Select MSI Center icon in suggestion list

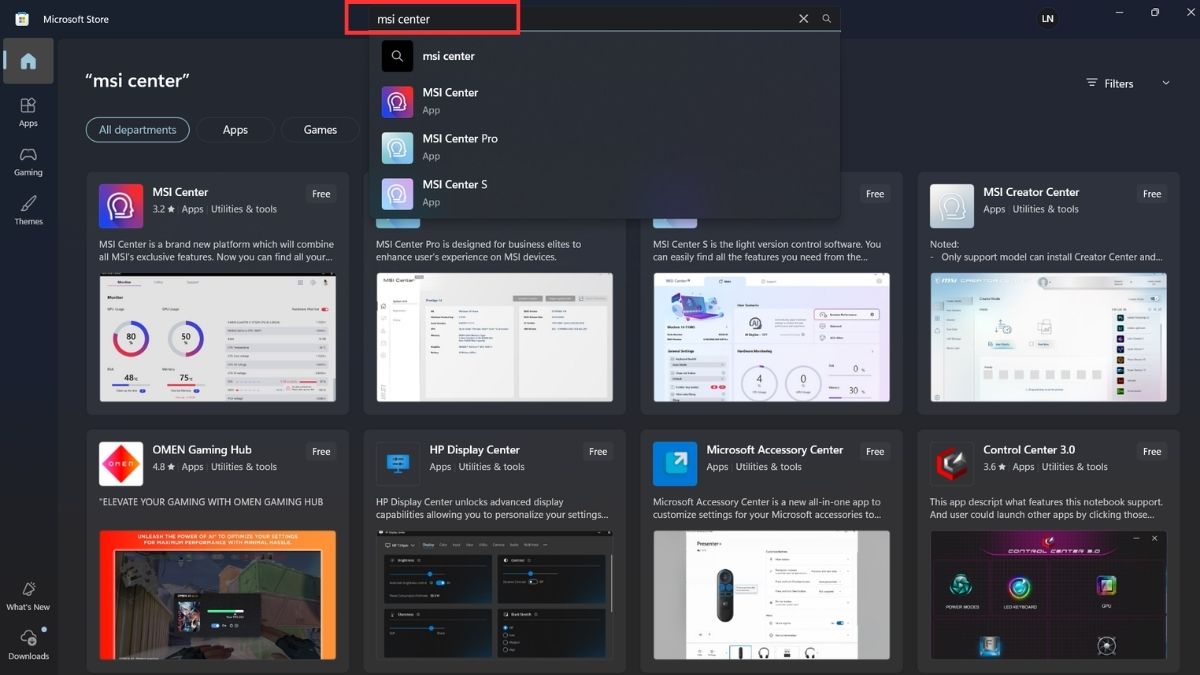(x=398, y=102)
